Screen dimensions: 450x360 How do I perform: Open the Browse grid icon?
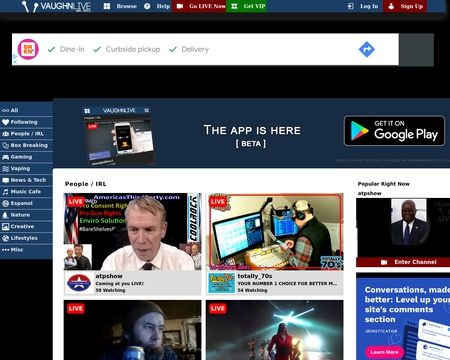[x=107, y=6]
